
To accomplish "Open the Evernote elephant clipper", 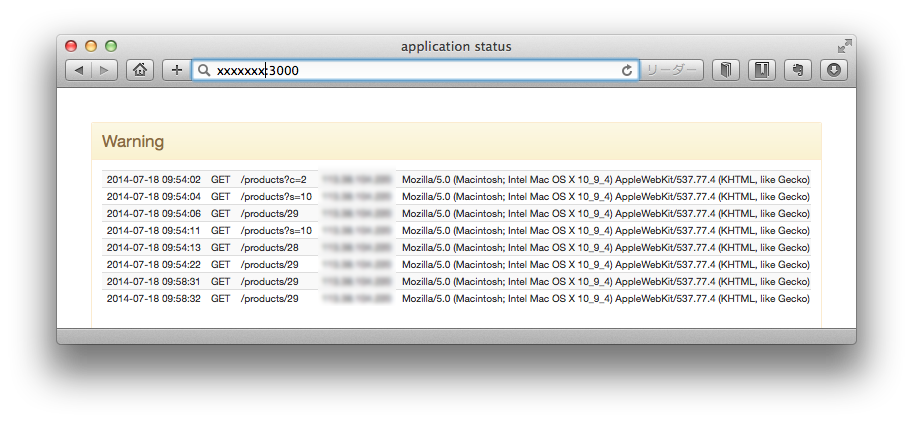I will coord(798,70).
